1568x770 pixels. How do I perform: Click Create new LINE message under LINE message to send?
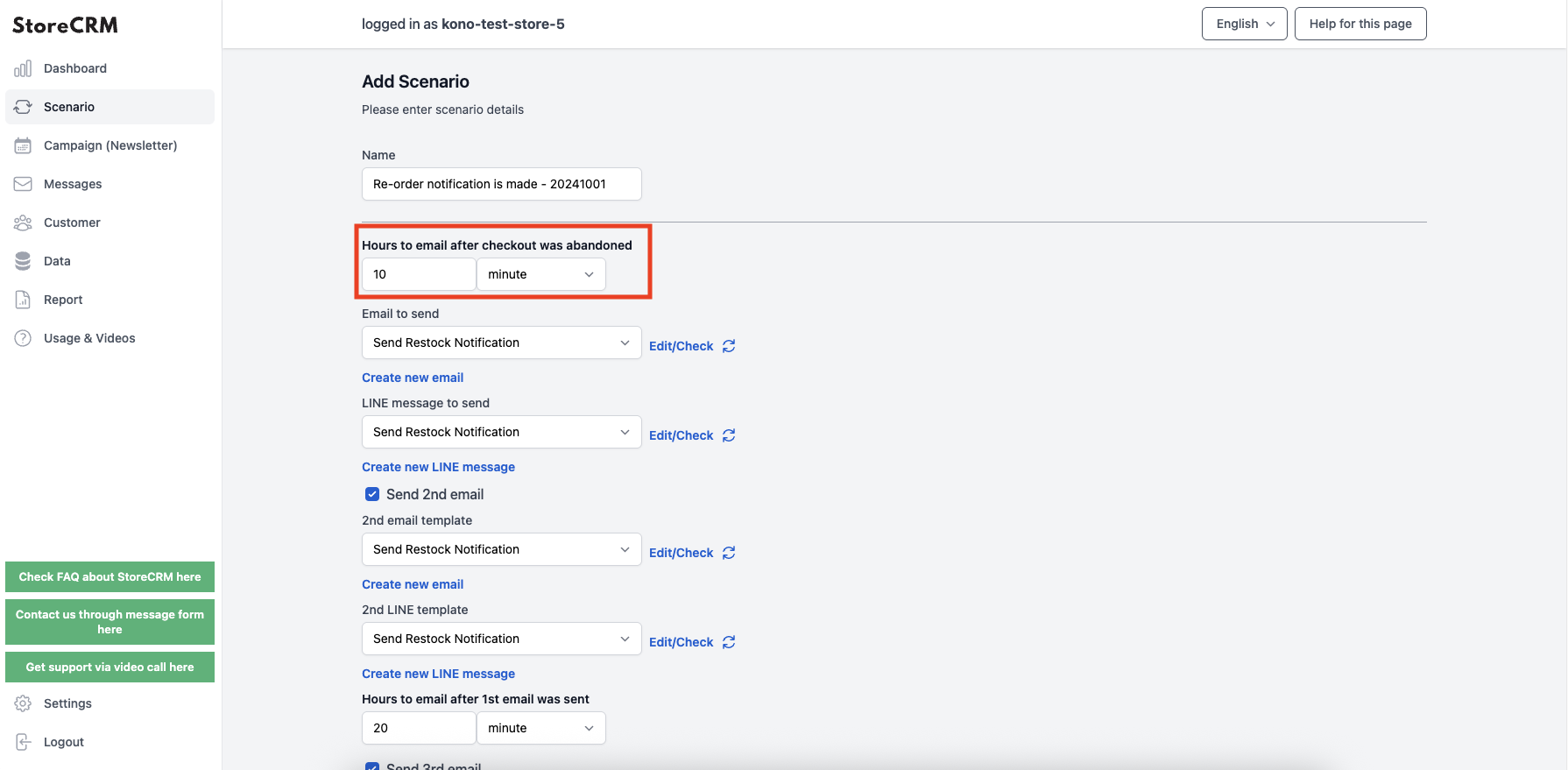(438, 467)
